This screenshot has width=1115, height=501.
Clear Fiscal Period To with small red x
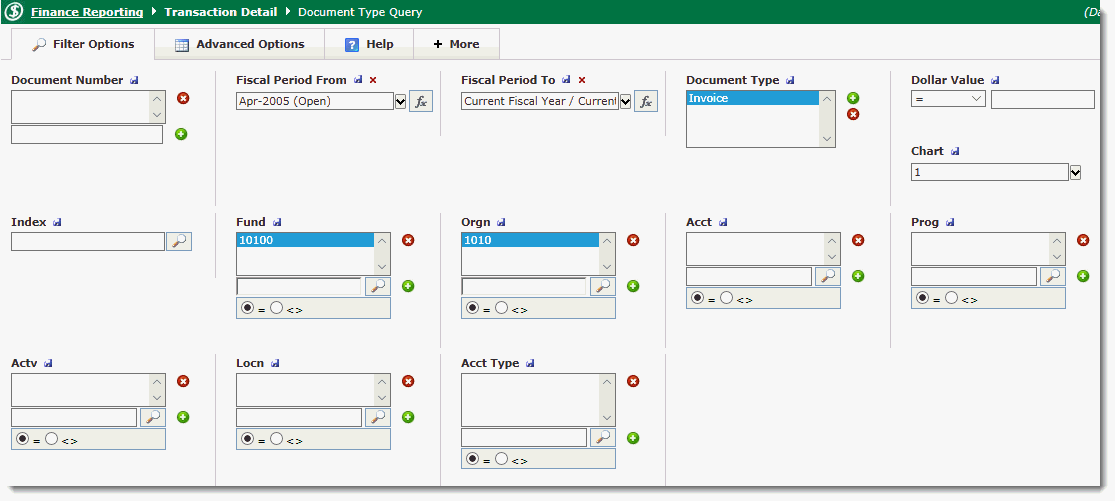[x=582, y=80]
